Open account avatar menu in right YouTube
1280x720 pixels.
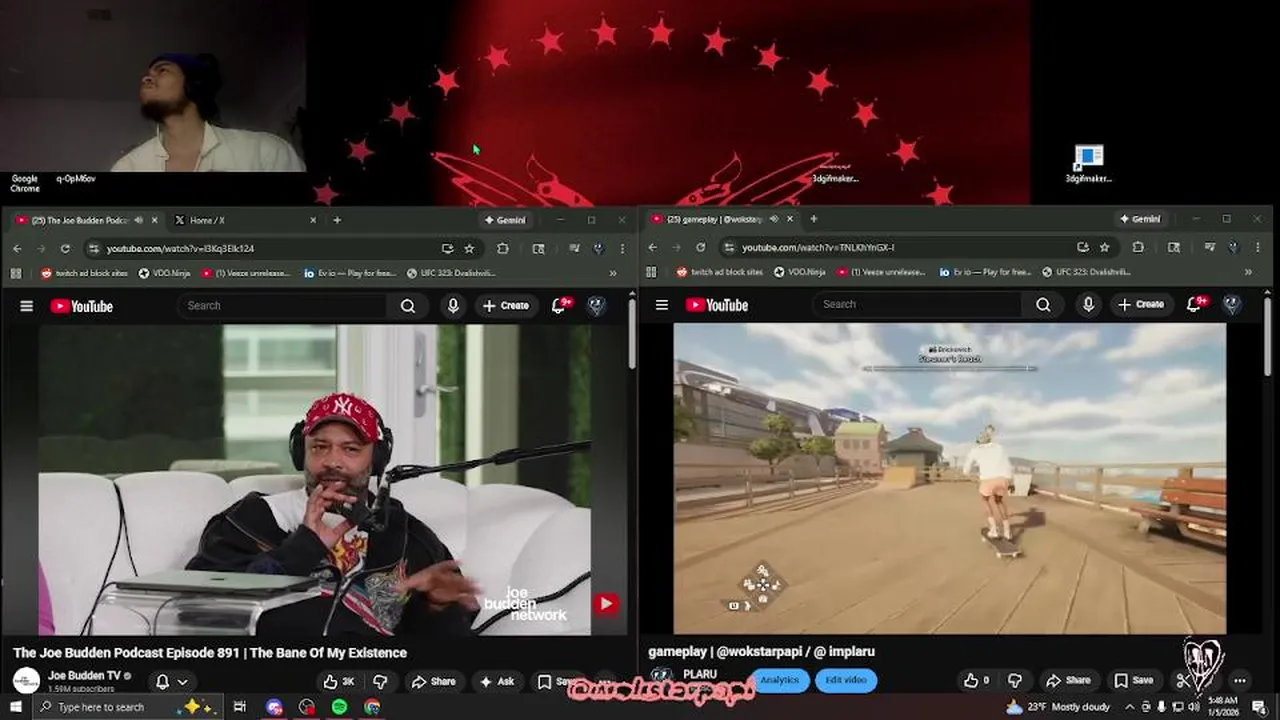(1232, 304)
